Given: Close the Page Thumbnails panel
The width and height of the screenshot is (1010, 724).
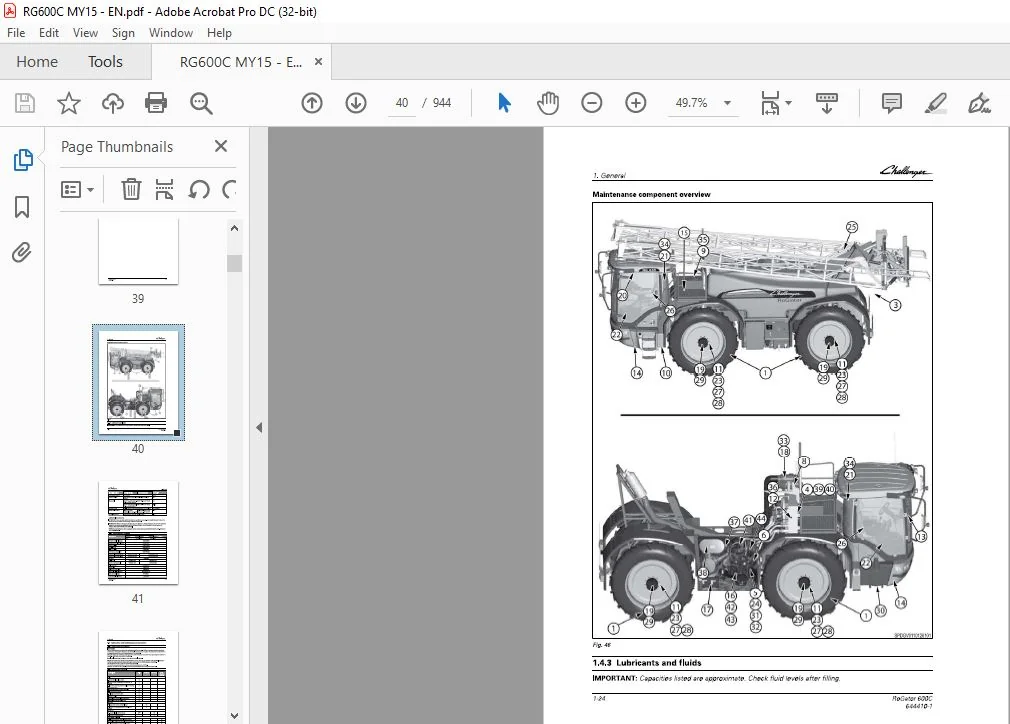Looking at the screenshot, I should 221,146.
